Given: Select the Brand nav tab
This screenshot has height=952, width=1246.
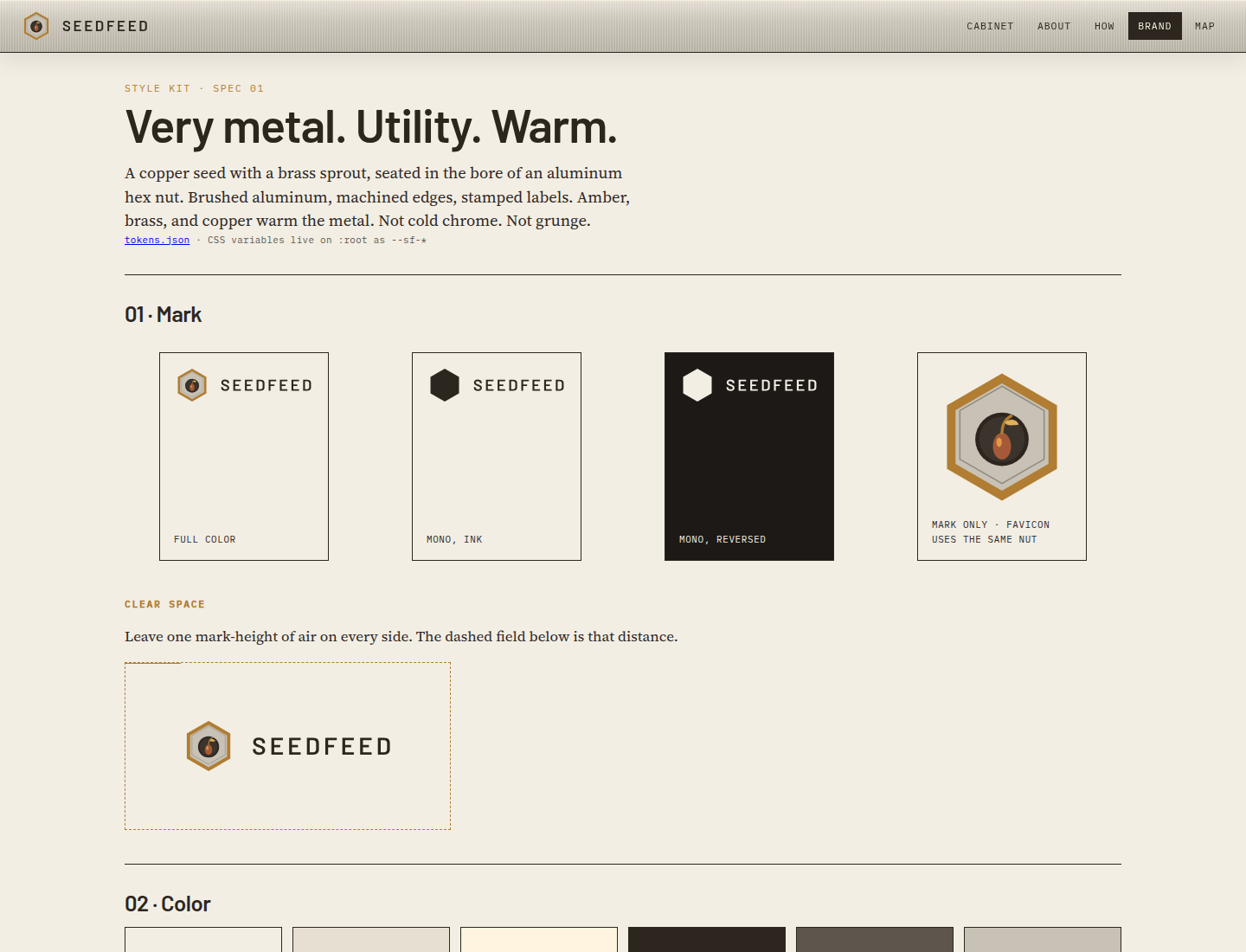Looking at the screenshot, I should (1154, 26).
